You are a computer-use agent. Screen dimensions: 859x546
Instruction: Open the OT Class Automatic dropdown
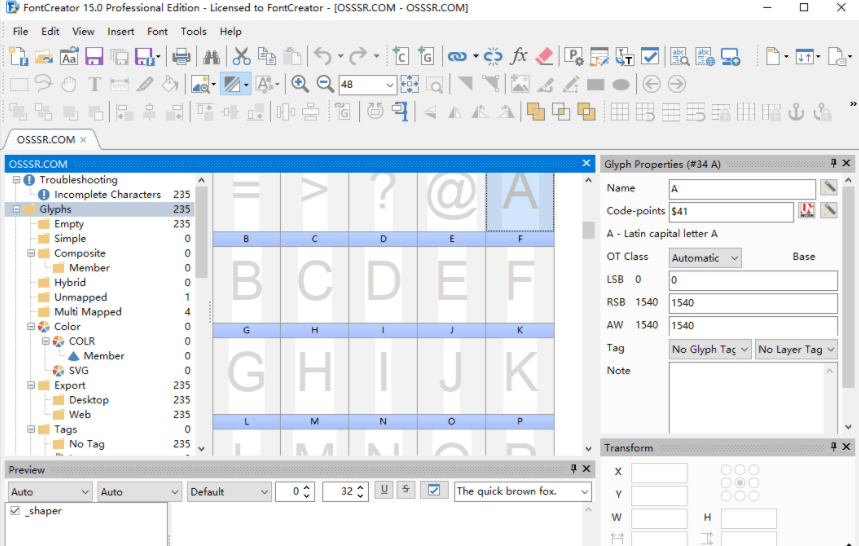[x=704, y=258]
